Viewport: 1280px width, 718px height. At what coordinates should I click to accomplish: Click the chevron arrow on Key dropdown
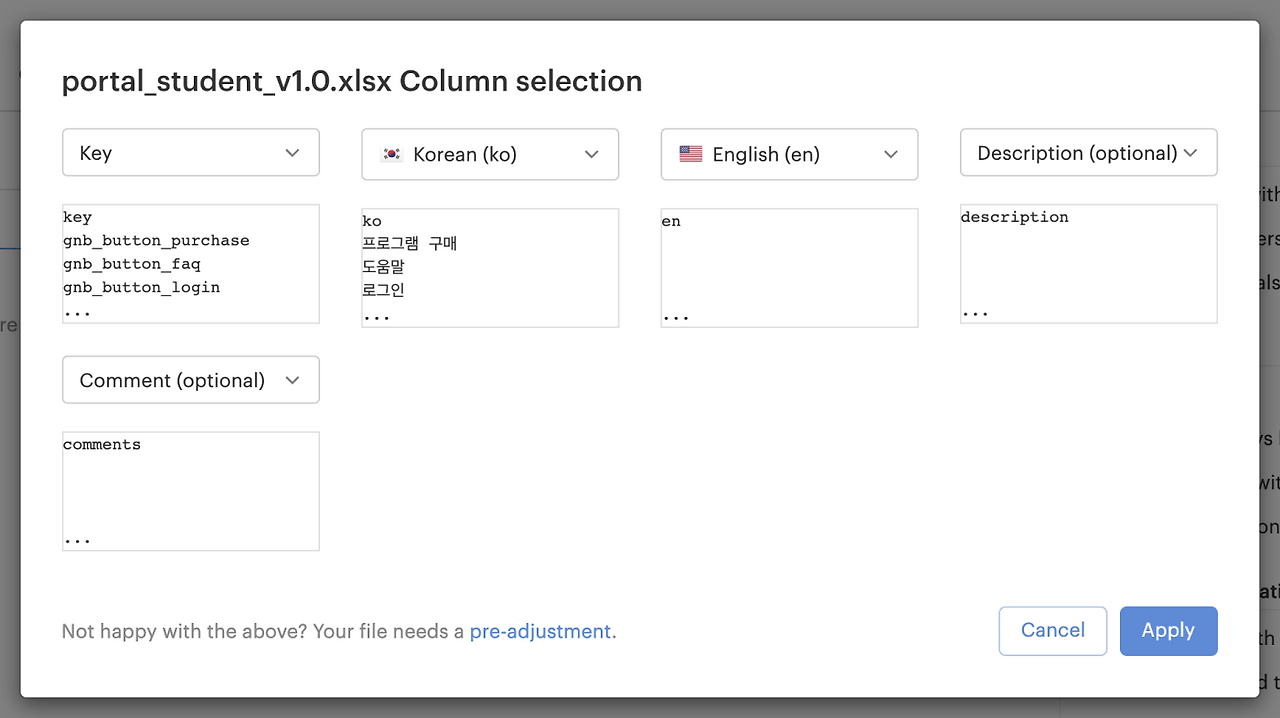(x=292, y=153)
